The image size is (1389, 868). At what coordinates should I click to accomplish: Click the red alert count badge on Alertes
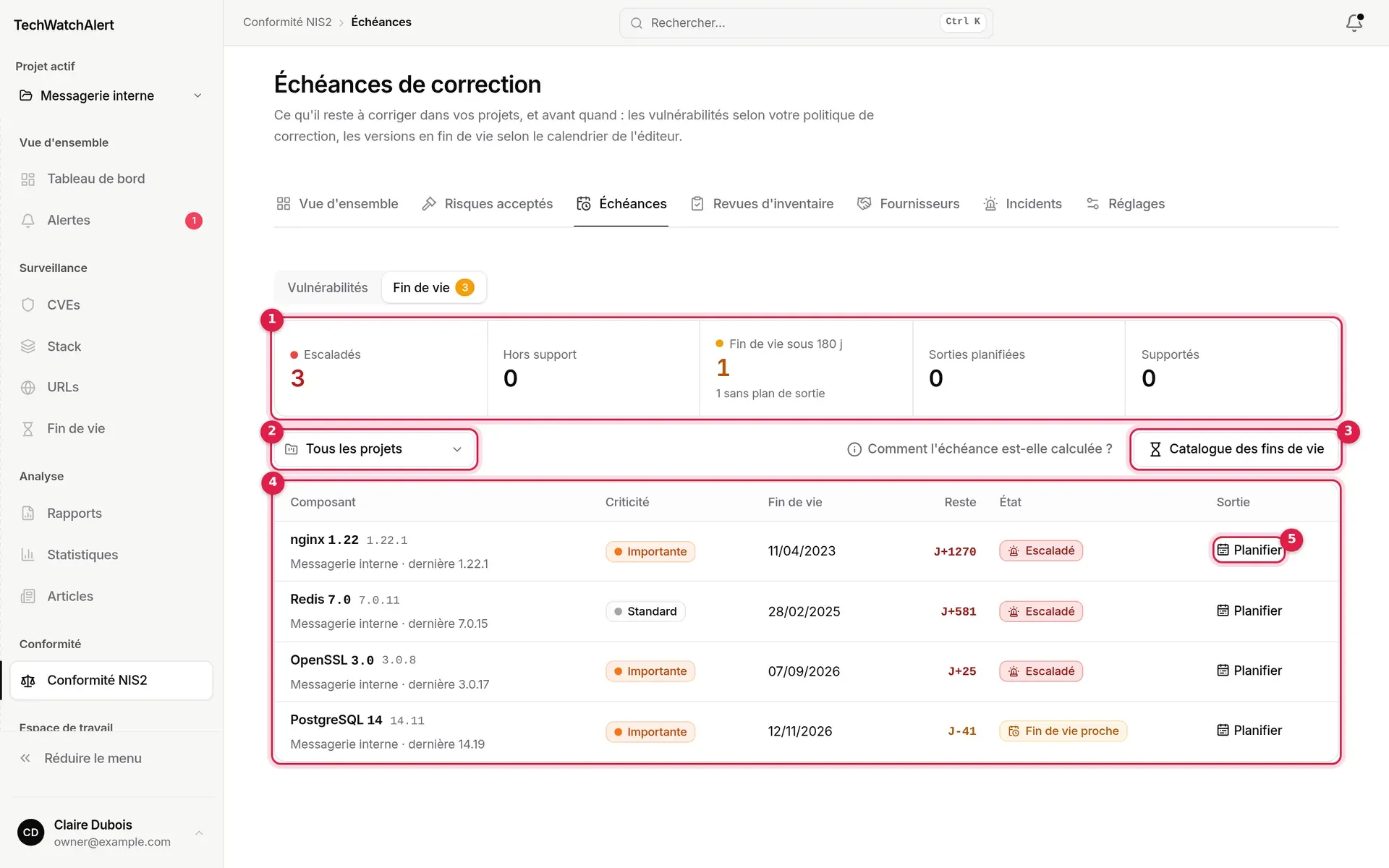coord(194,221)
